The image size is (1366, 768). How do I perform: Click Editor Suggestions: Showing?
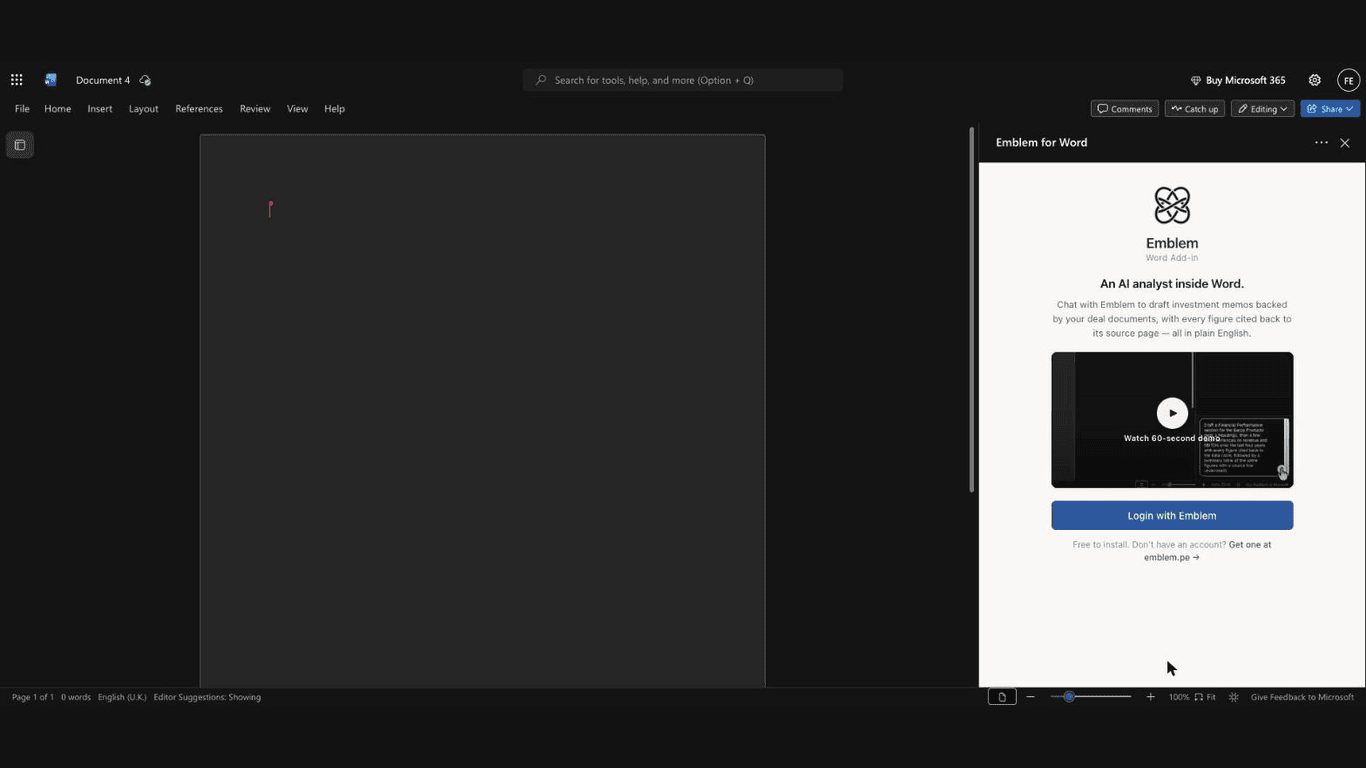pyautogui.click(x=207, y=697)
